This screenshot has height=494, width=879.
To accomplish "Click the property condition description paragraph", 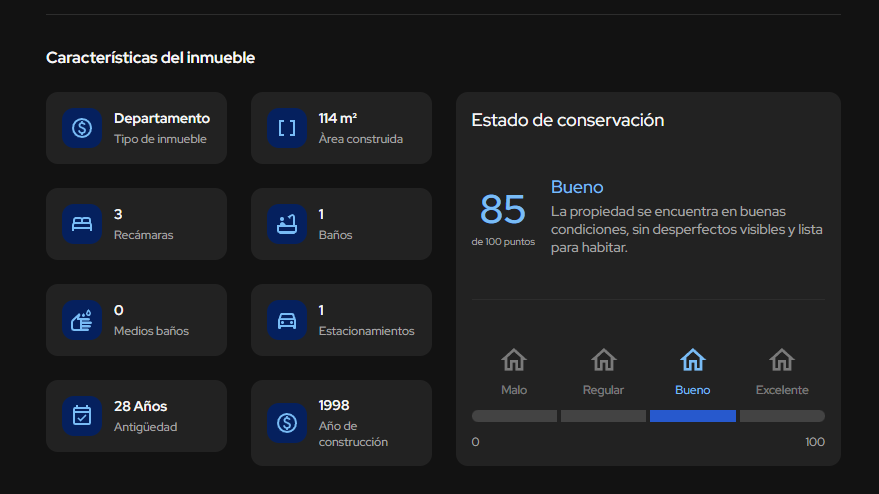I will point(687,229).
